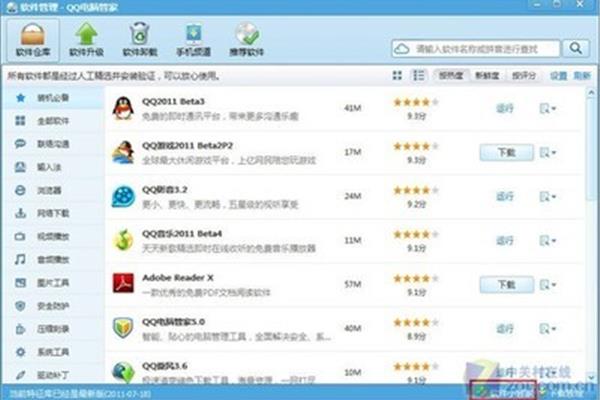
Task: Click the QQ影音3.2 film reel icon
Action: click(x=123, y=196)
